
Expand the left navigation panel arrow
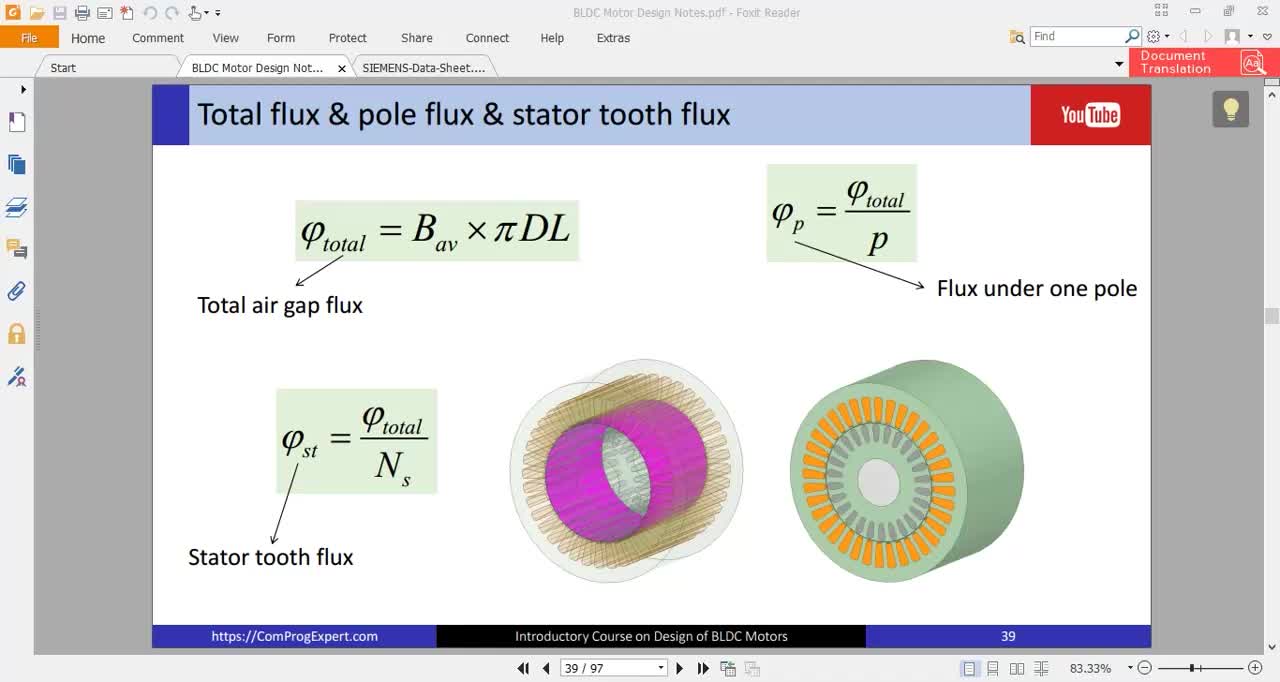pyautogui.click(x=23, y=90)
